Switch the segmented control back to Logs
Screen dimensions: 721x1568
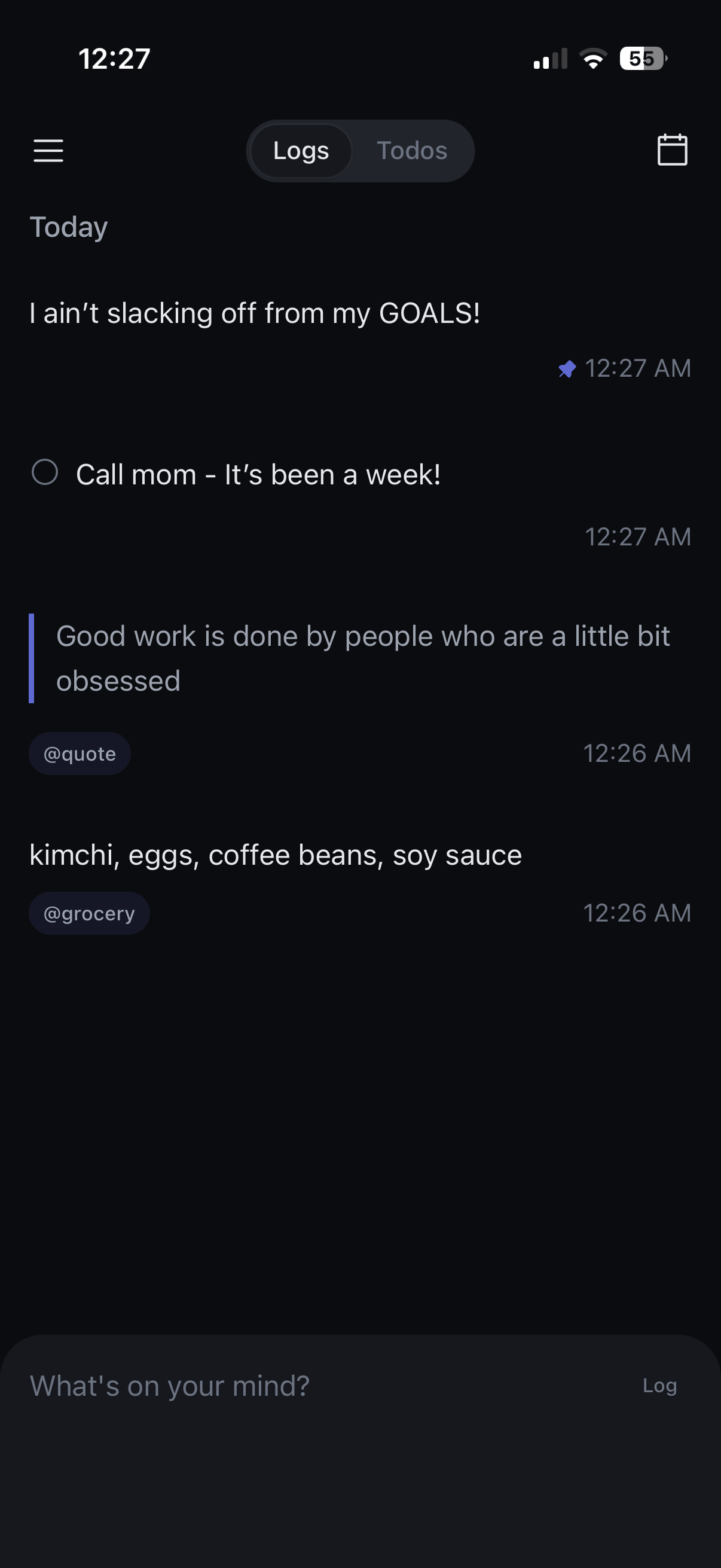click(301, 150)
